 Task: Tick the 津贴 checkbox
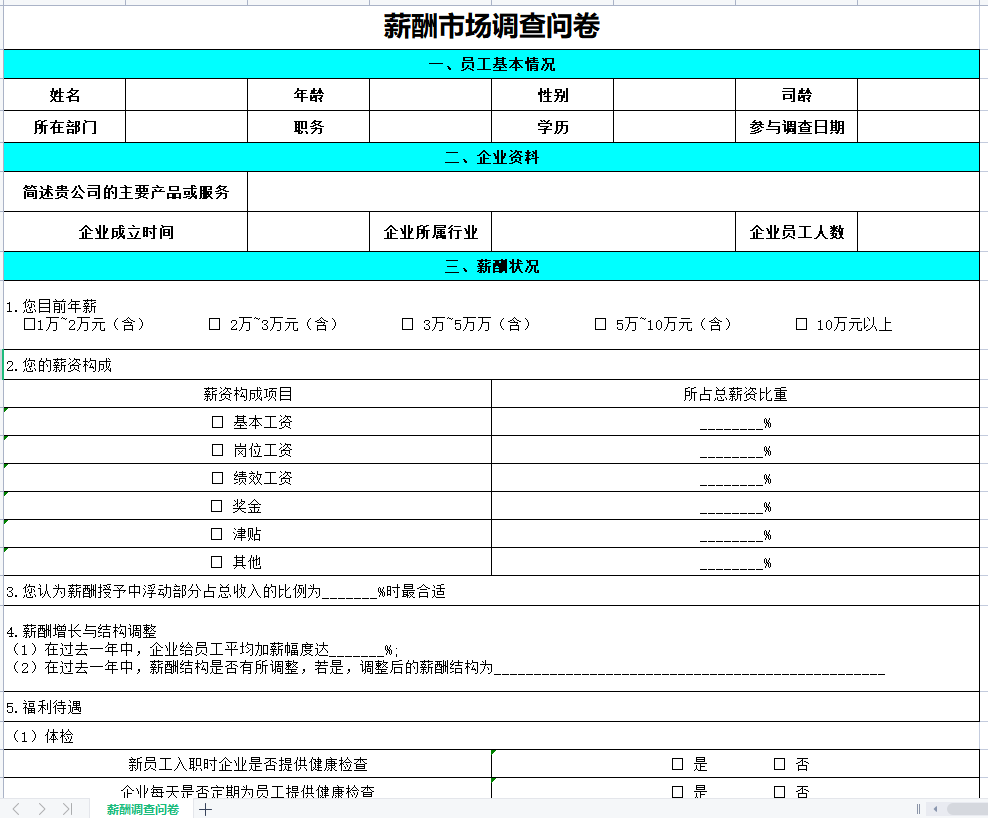click(x=217, y=534)
